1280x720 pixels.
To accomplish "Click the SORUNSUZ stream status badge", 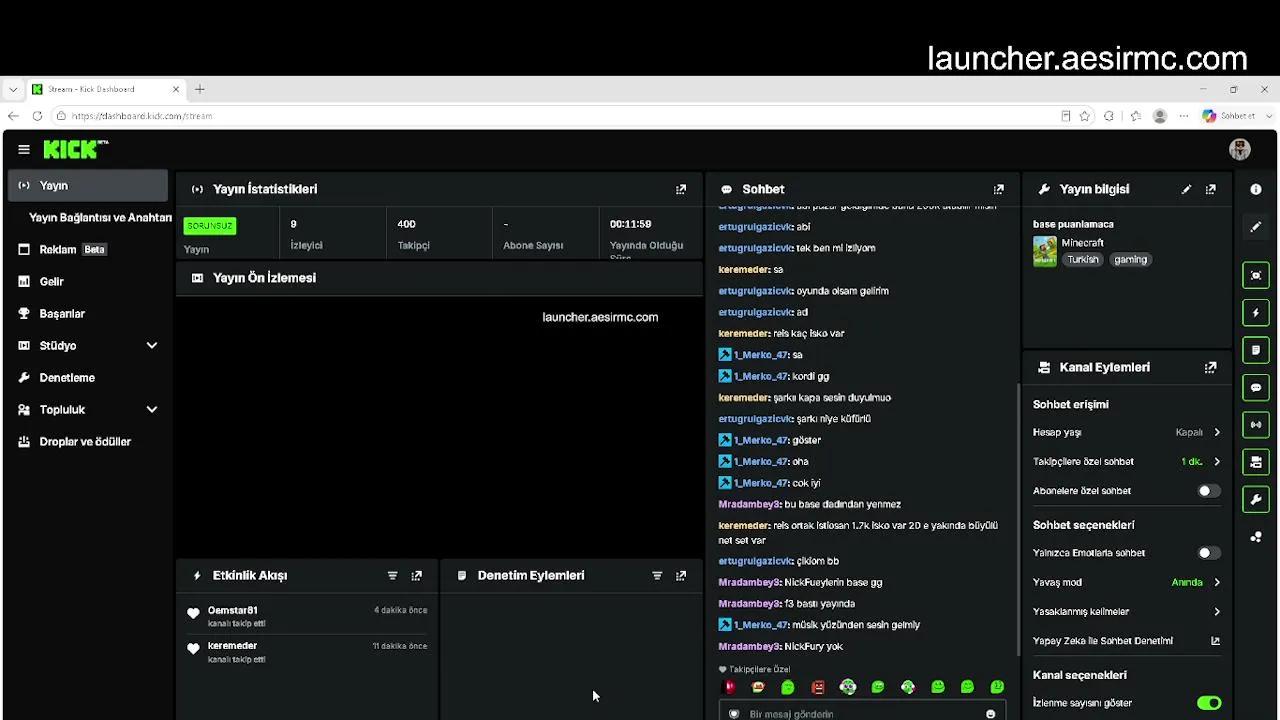I will pyautogui.click(x=210, y=226).
